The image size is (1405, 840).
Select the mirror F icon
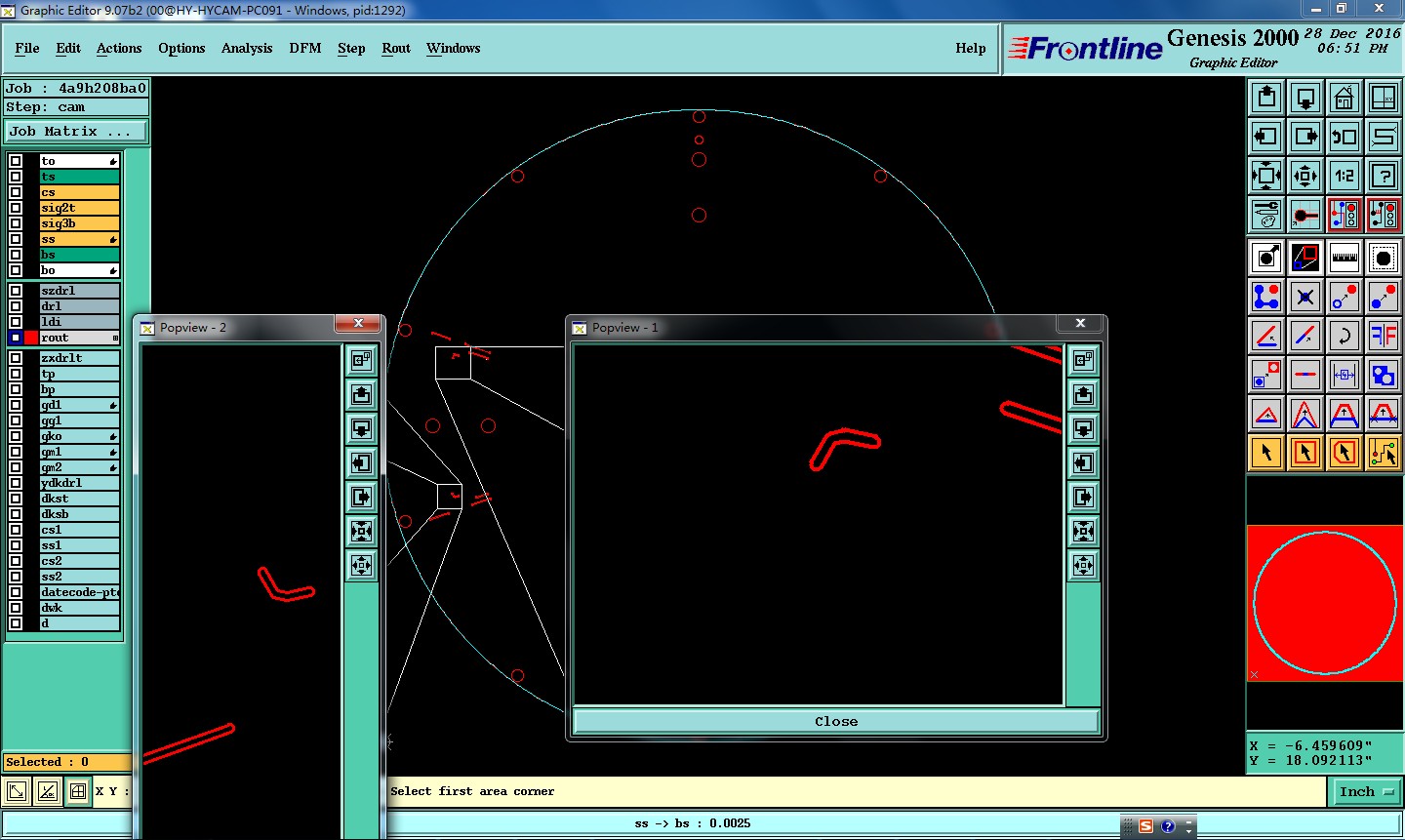[x=1384, y=336]
